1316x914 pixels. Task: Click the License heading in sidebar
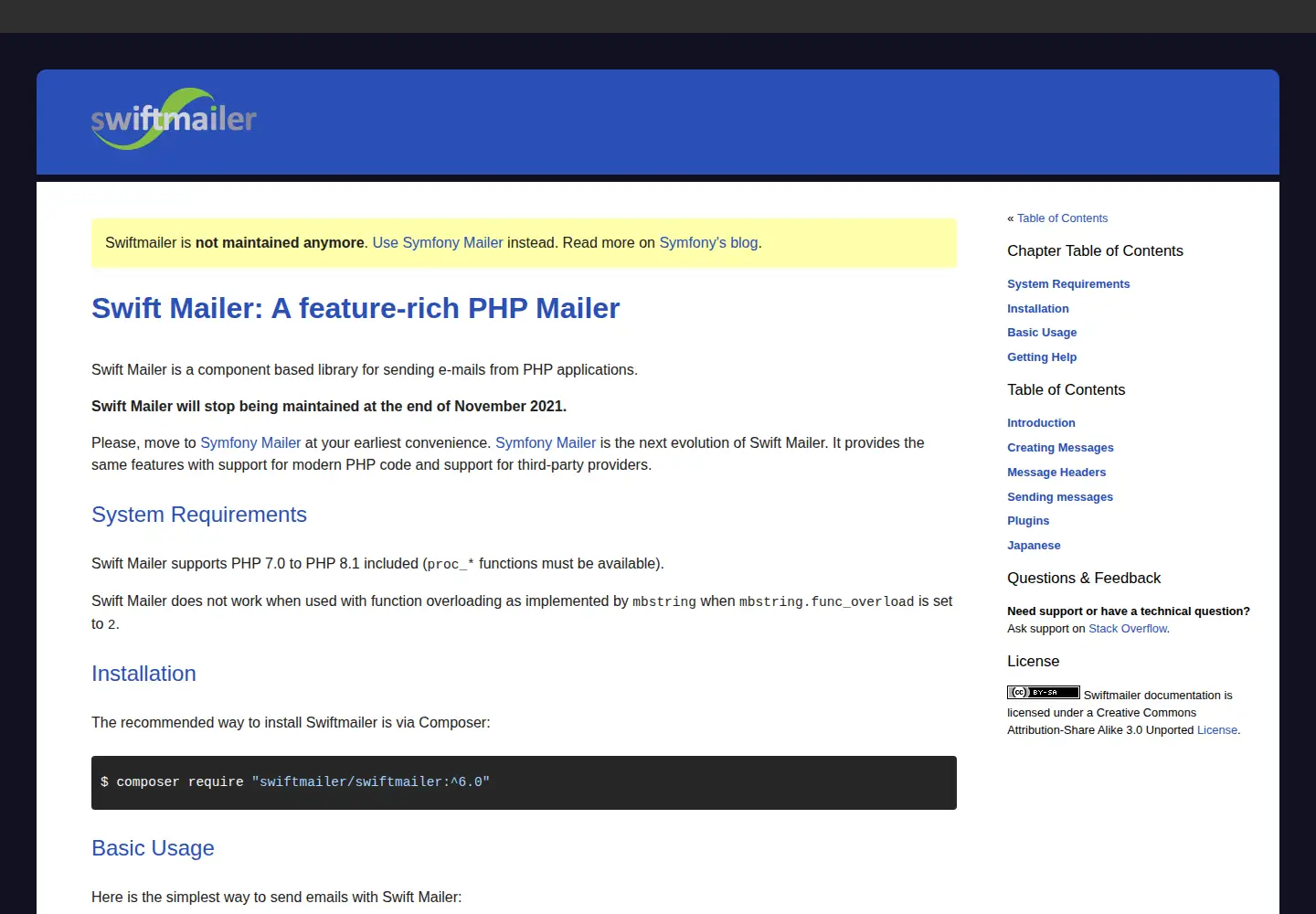click(1034, 661)
